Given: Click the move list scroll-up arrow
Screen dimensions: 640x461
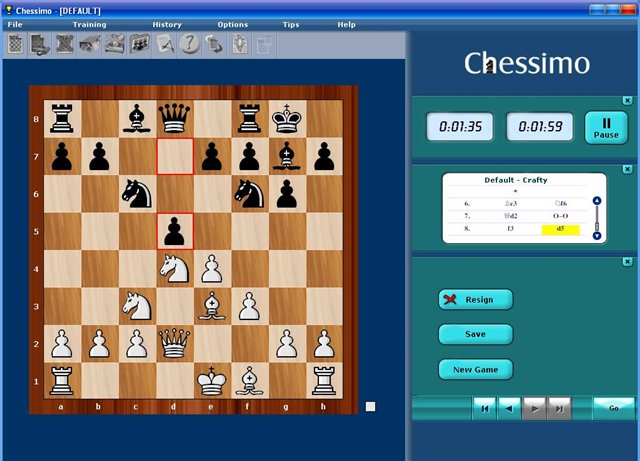Looking at the screenshot, I should pyautogui.click(x=597, y=200).
